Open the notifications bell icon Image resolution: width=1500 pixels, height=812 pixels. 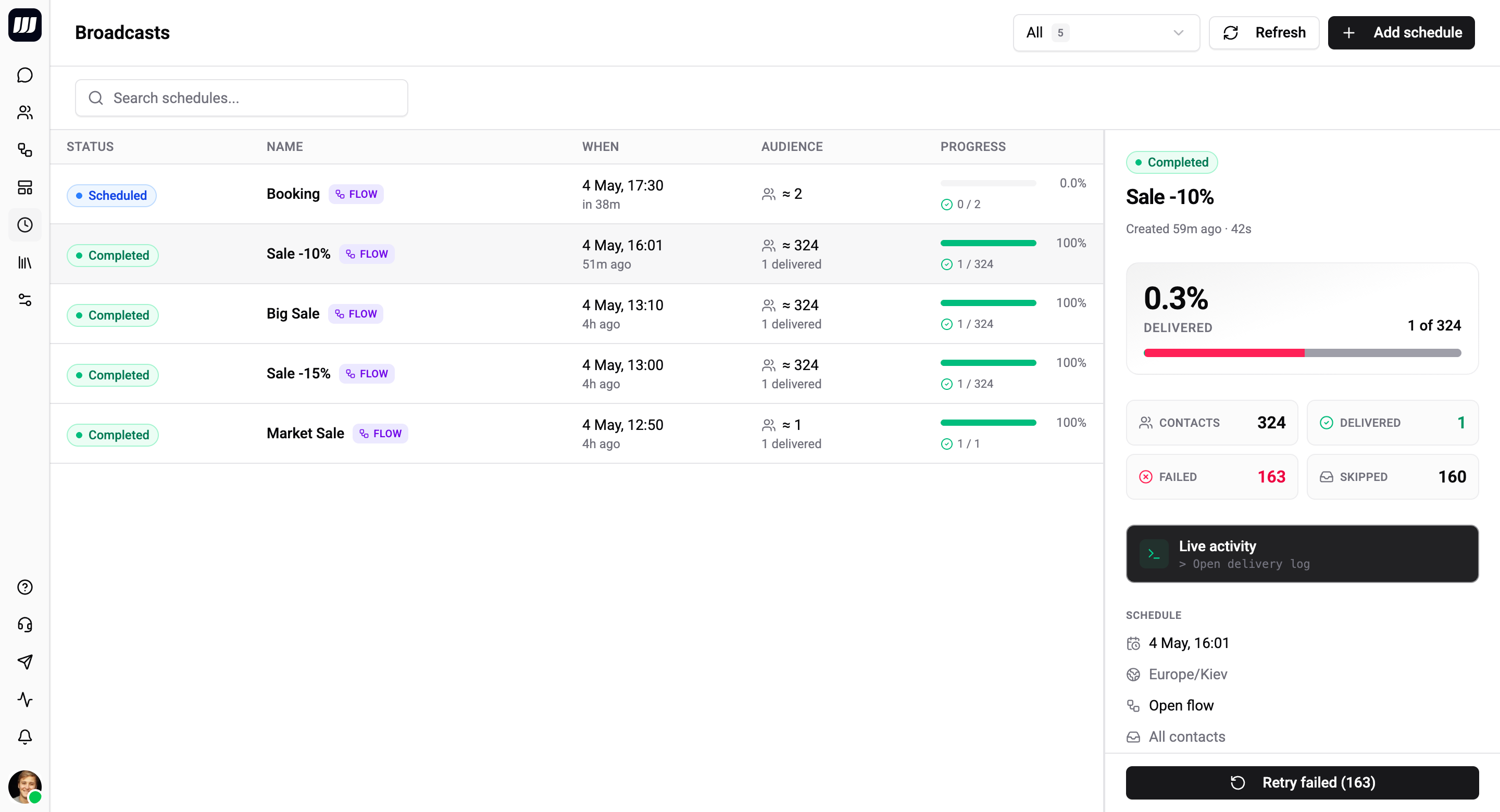coord(25,737)
